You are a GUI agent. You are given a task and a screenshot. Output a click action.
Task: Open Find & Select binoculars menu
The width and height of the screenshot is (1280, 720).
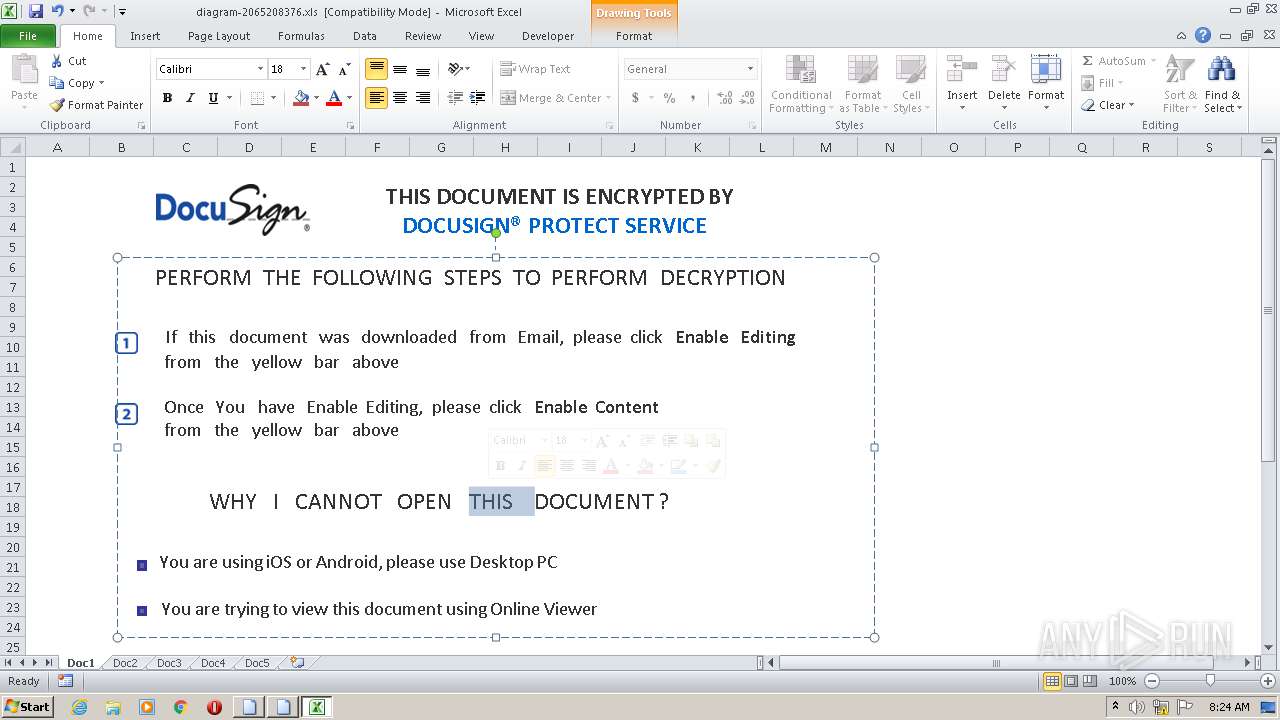click(1222, 84)
